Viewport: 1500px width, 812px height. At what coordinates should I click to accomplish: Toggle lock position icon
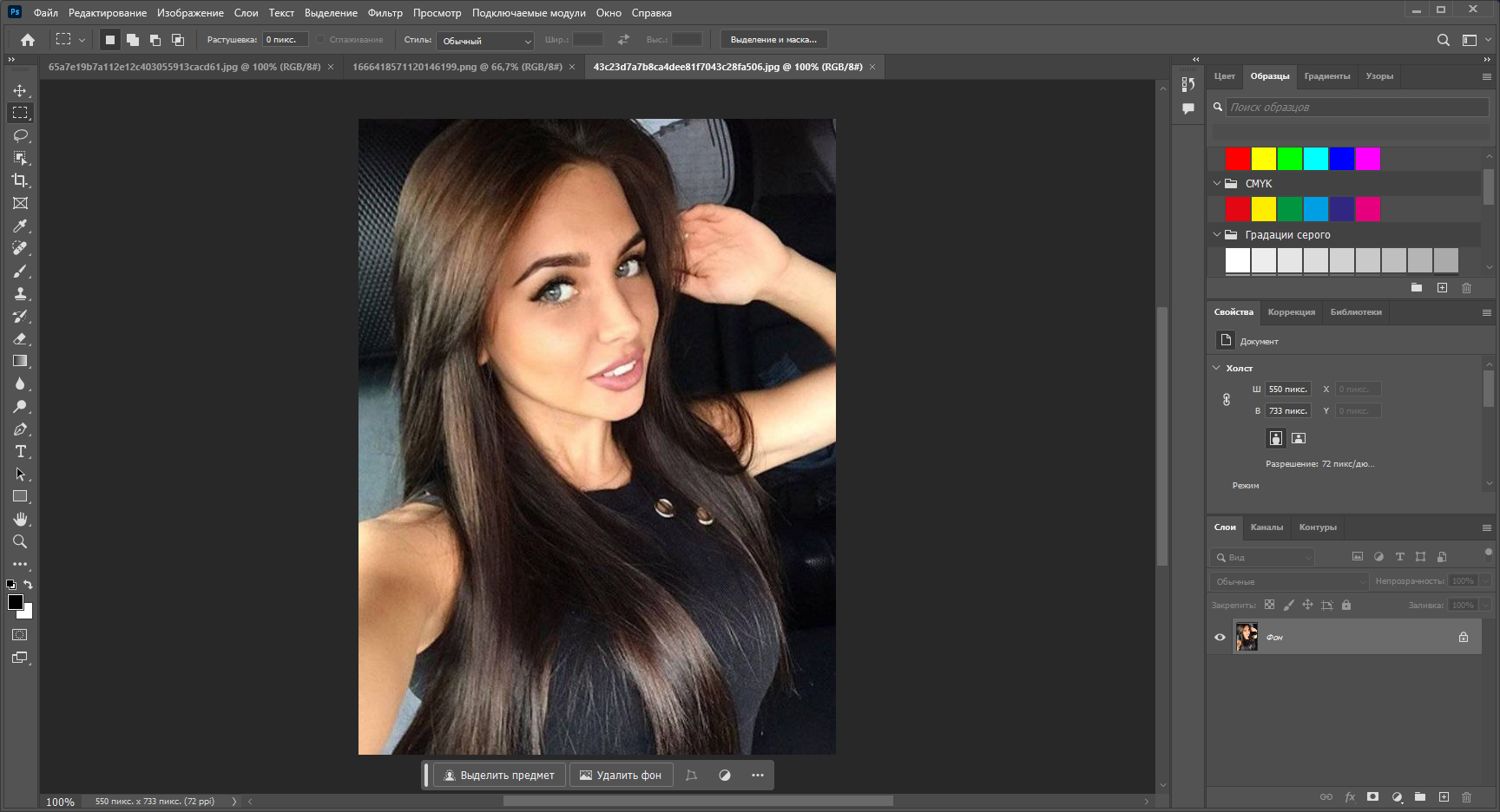tap(1307, 605)
